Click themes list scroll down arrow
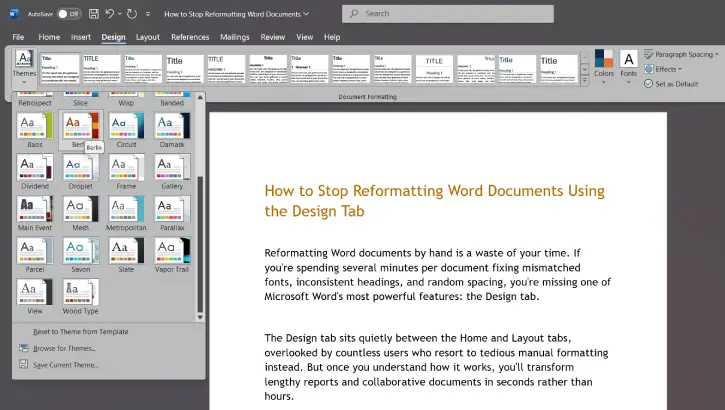 tap(200, 317)
